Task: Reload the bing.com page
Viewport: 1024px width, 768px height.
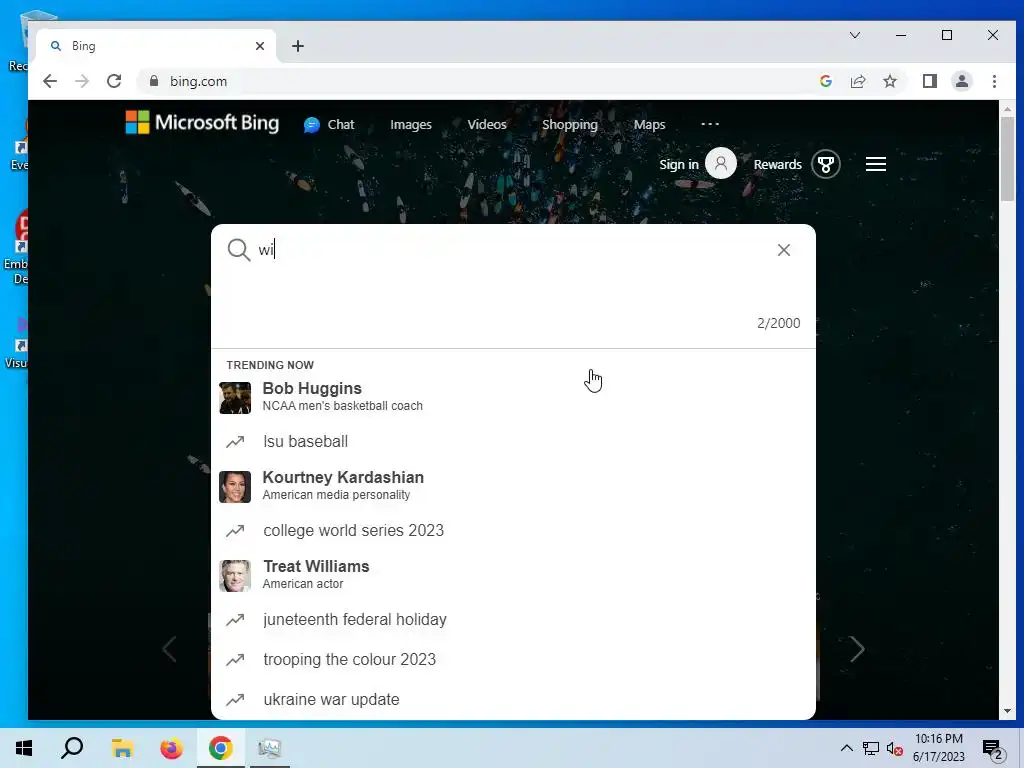Action: (x=114, y=81)
